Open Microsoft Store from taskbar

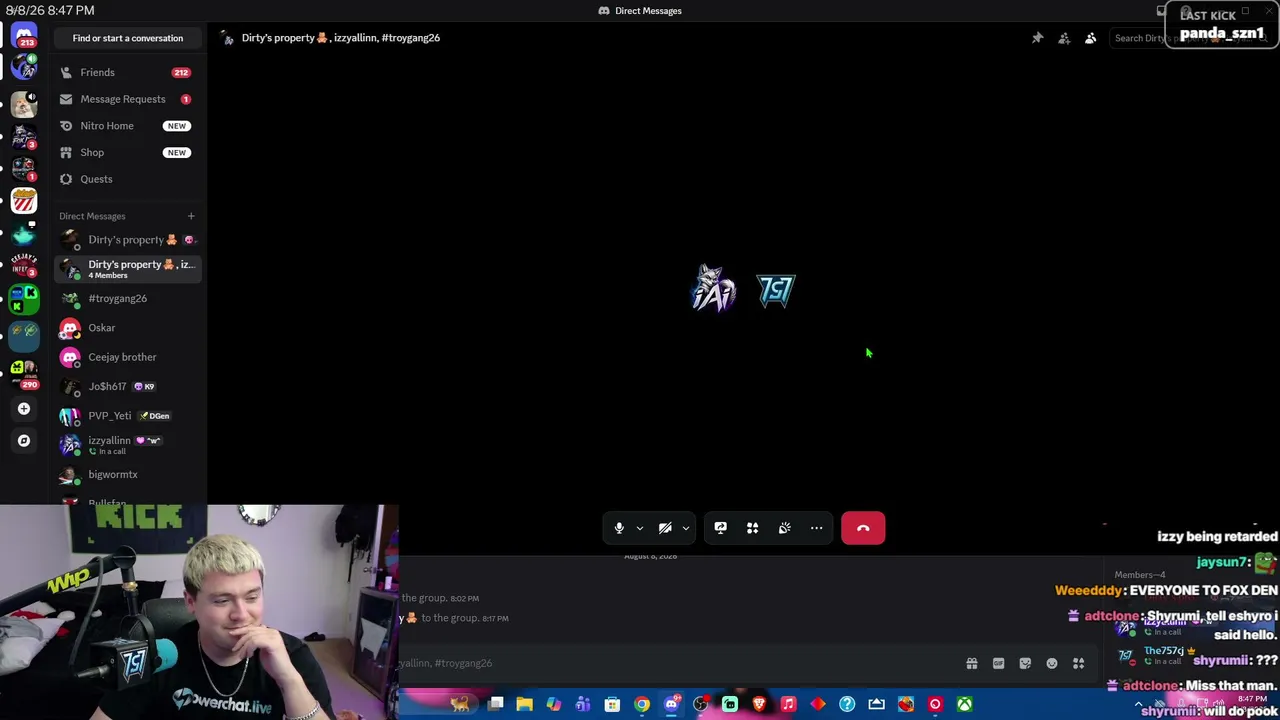612,705
